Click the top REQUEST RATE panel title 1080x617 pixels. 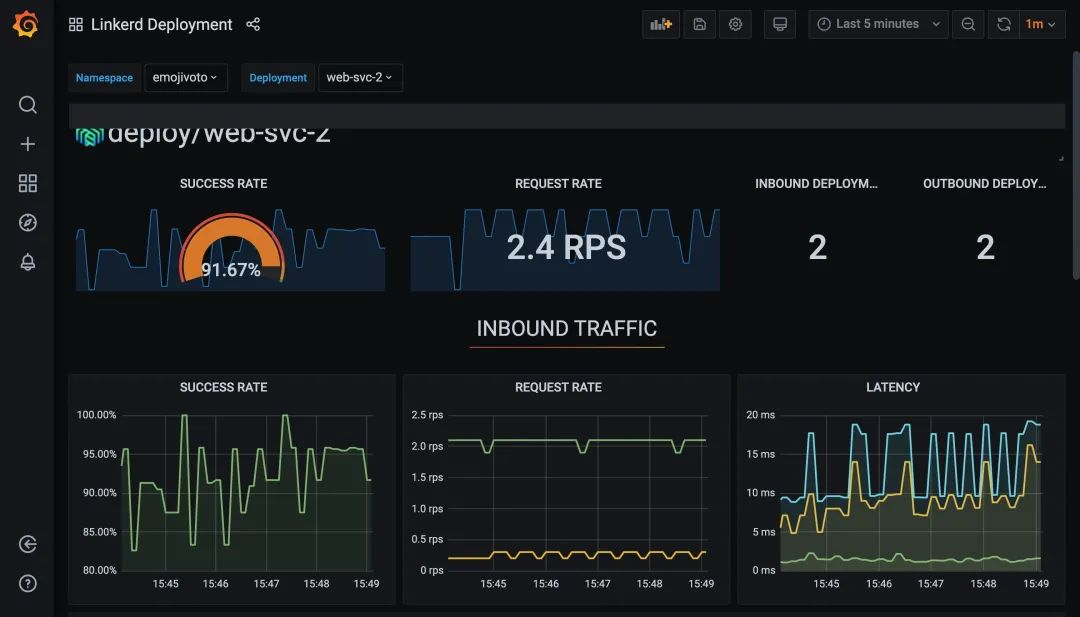pyautogui.click(x=558, y=184)
